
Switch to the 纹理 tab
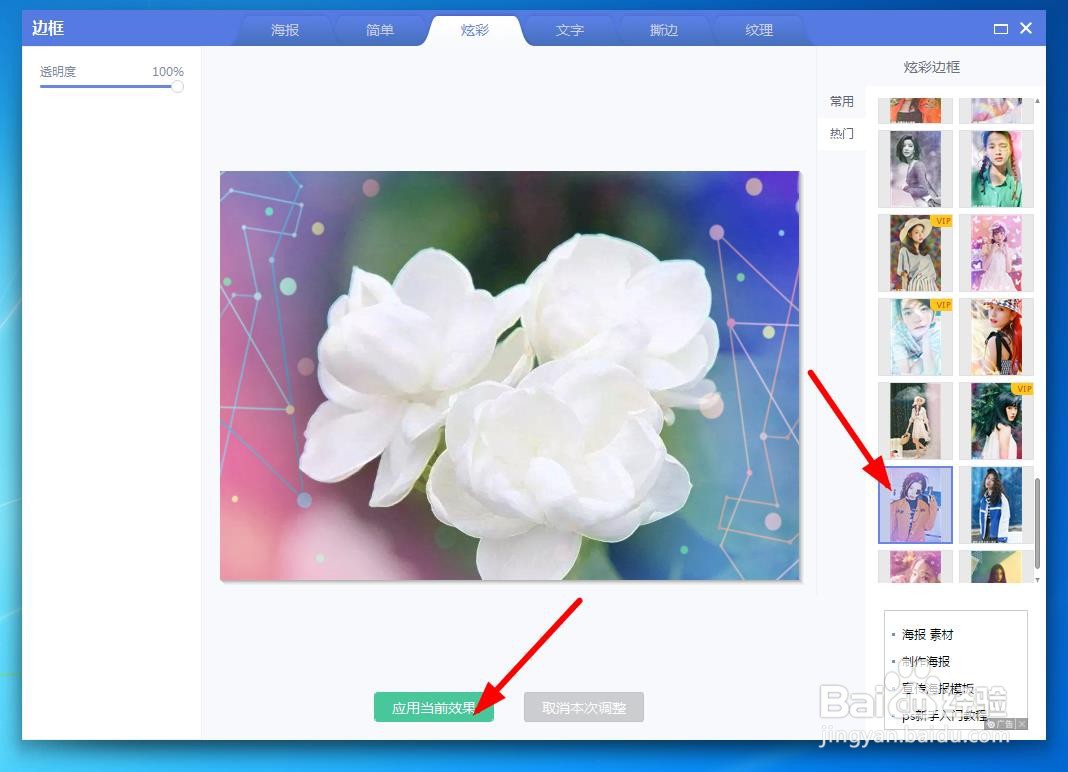pos(759,30)
